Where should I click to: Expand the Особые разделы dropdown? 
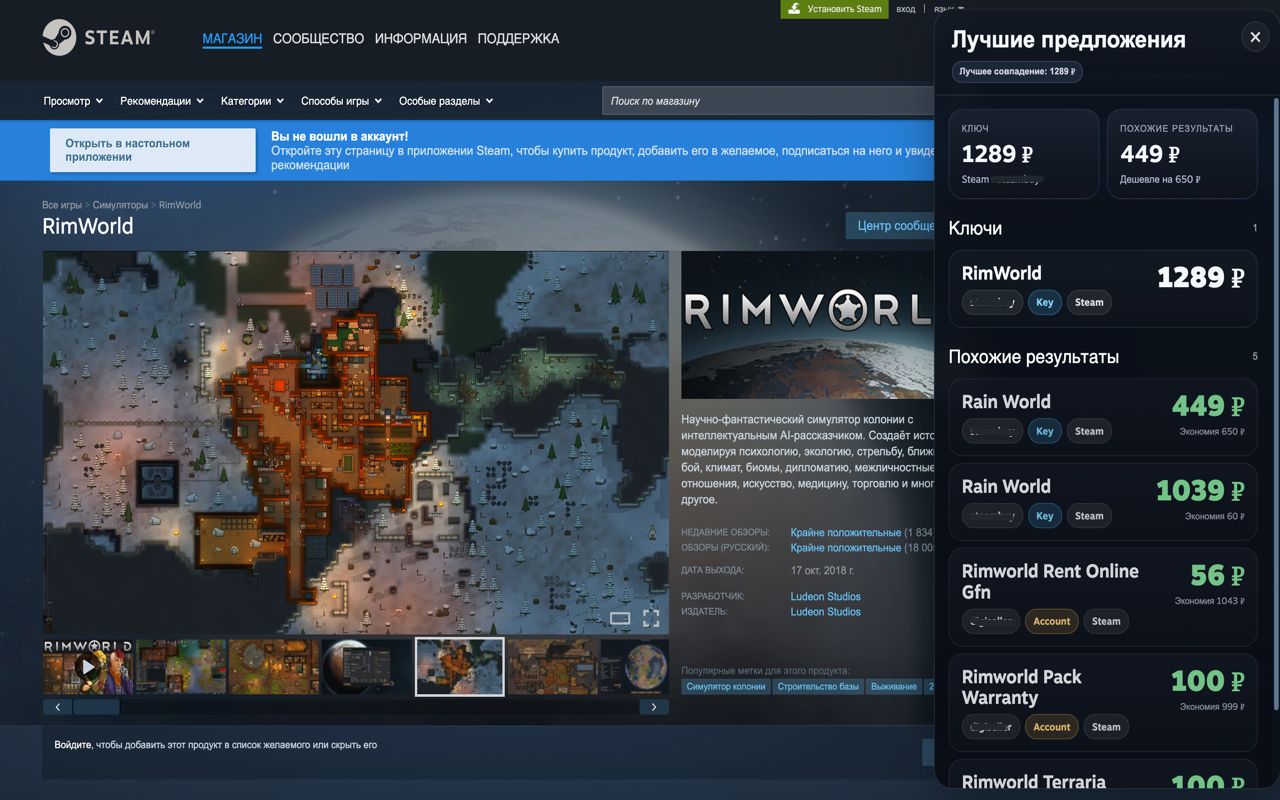pyautogui.click(x=446, y=101)
